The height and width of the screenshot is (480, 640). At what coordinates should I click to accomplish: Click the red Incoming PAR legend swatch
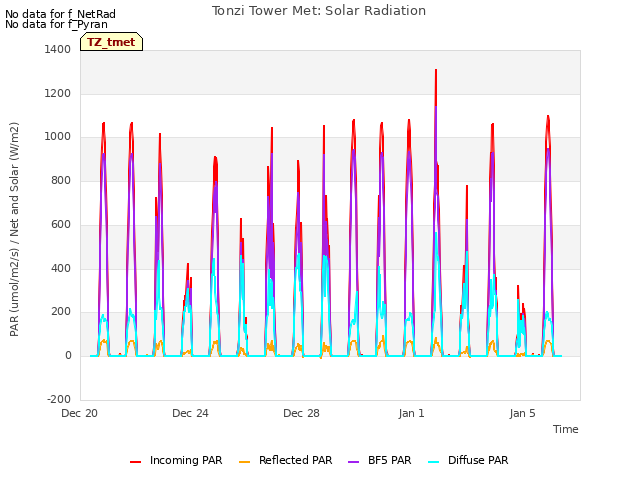[136, 462]
